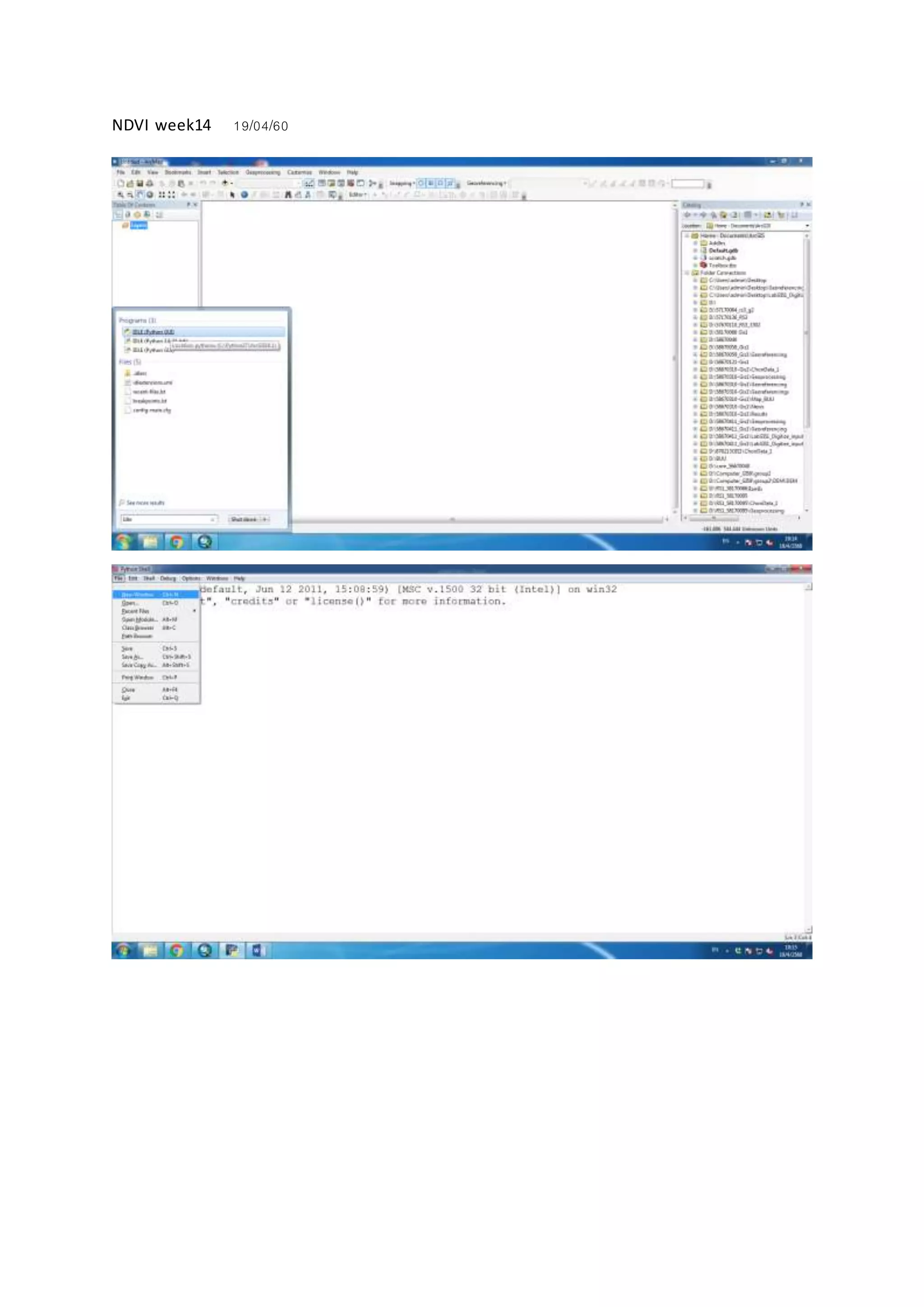This screenshot has width=924, height=1307.
Task: Collapse the Folder Connections tree node
Action: click(x=687, y=273)
